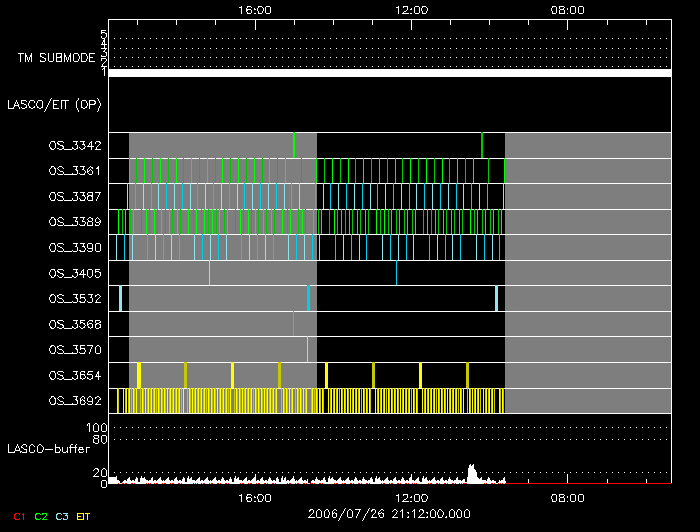700x532 pixels.
Task: Click the 08:00 tick label on bottom axis
Action: point(568,497)
